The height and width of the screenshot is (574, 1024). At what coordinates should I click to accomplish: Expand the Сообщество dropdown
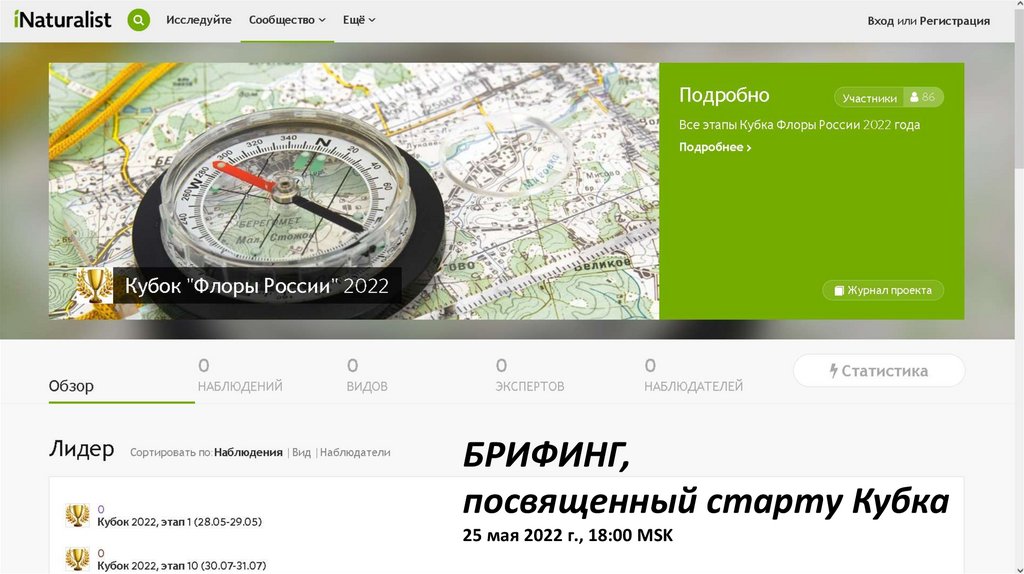287,20
